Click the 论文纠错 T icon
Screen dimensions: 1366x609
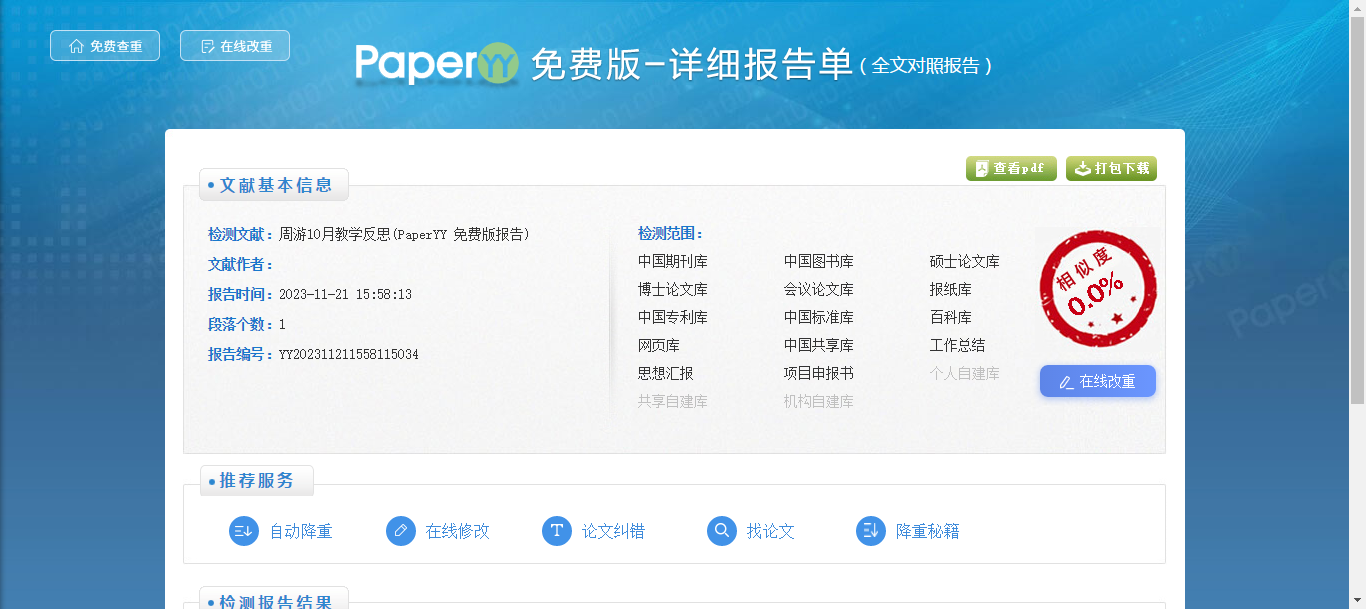pyautogui.click(x=557, y=531)
